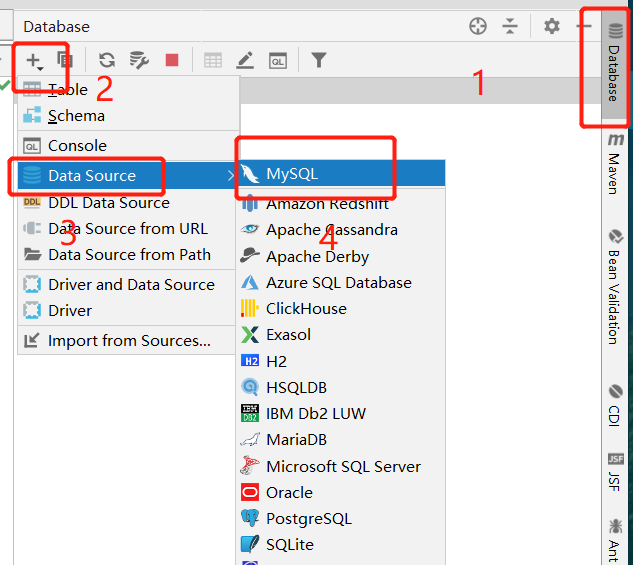The width and height of the screenshot is (633, 565).
Task: Select H2 data source
Action: pos(341,361)
